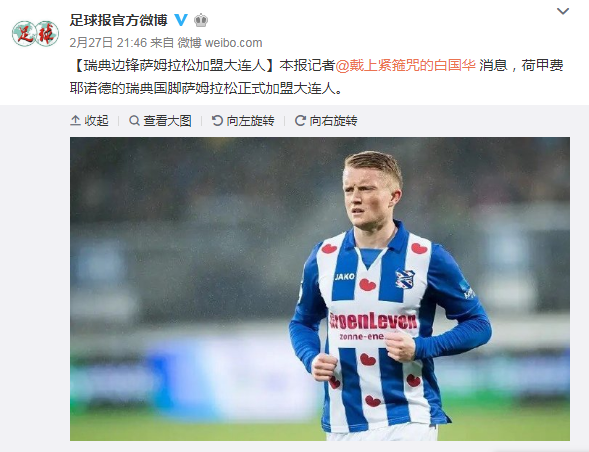Click 查看大图 to view full image
The height and width of the screenshot is (452, 589).
click(160, 121)
